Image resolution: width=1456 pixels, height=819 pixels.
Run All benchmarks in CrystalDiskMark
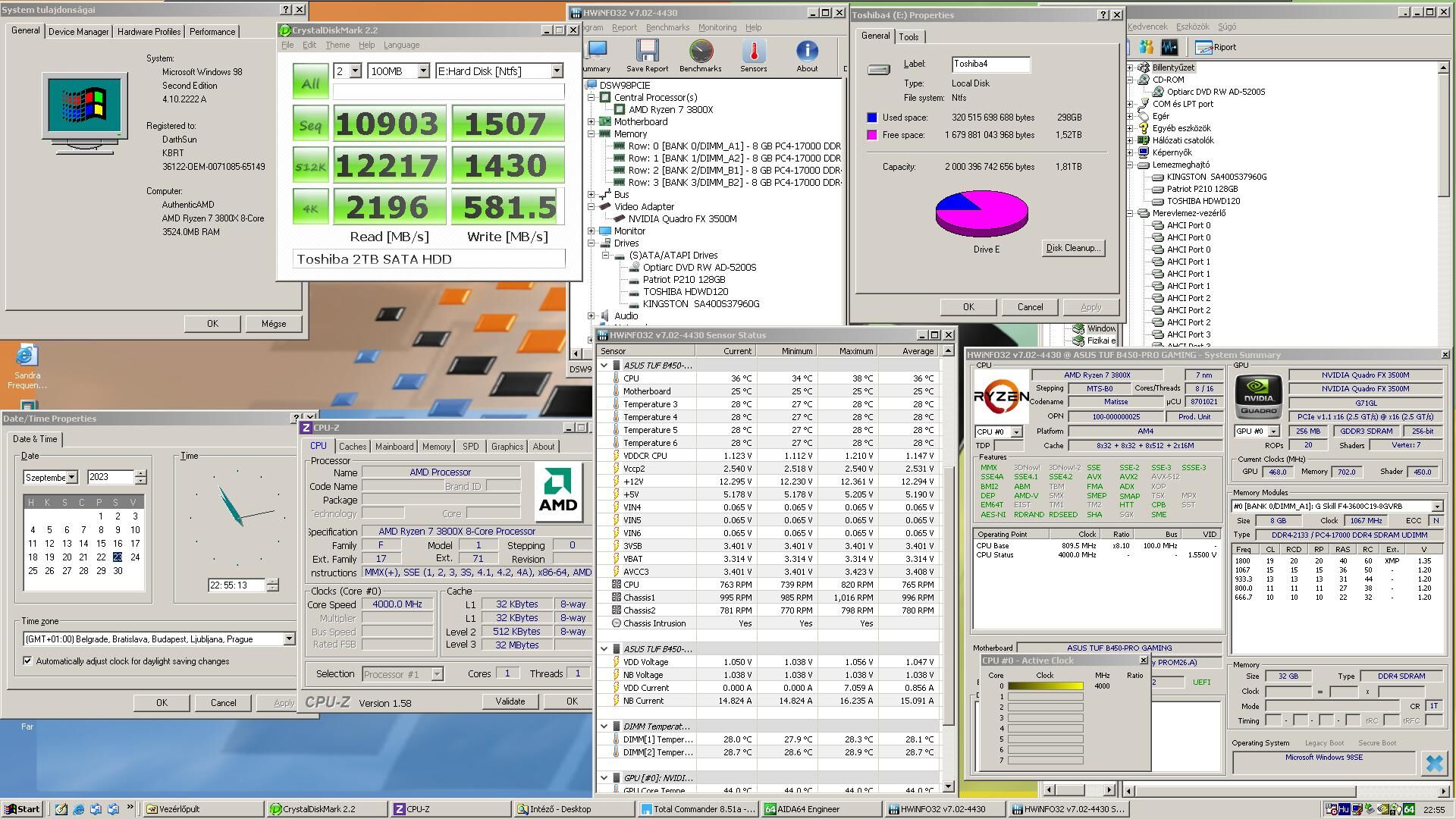[310, 82]
